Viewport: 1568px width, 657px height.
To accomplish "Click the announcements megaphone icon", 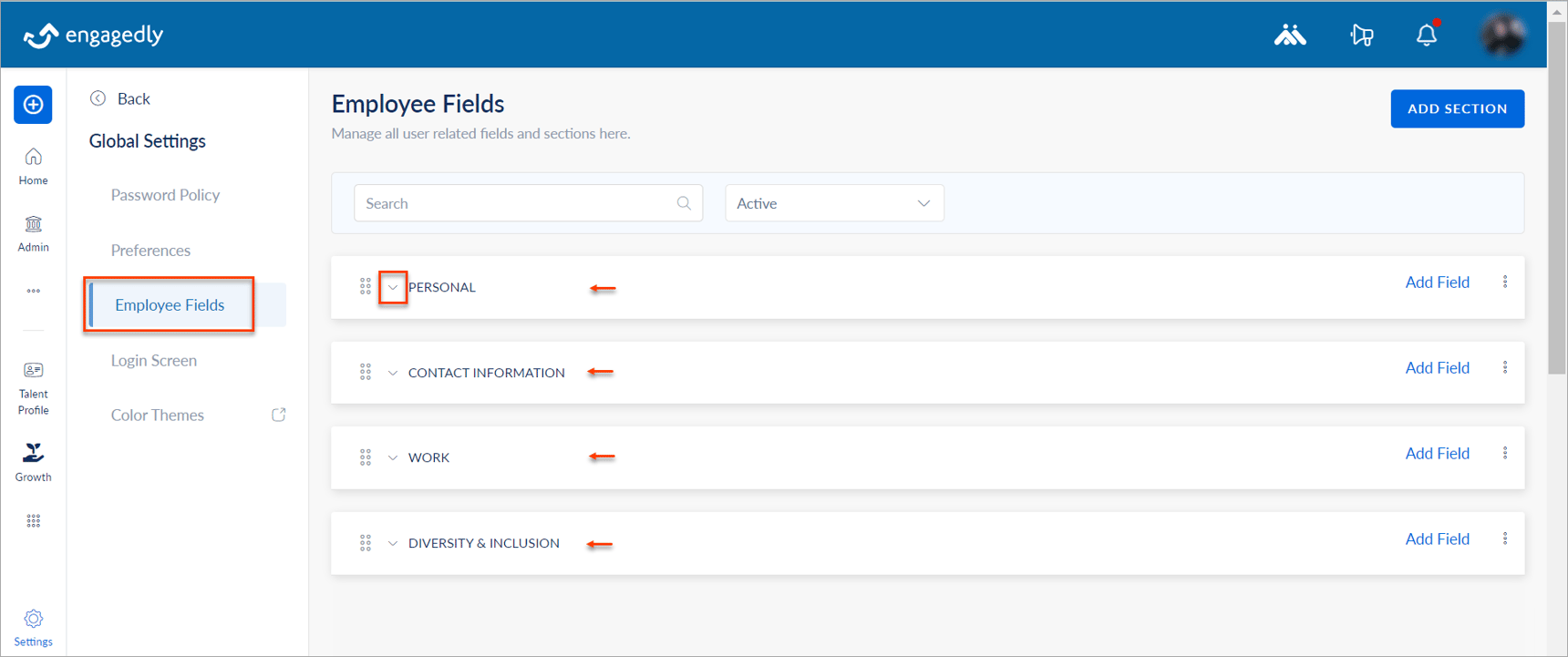I will (1362, 35).
